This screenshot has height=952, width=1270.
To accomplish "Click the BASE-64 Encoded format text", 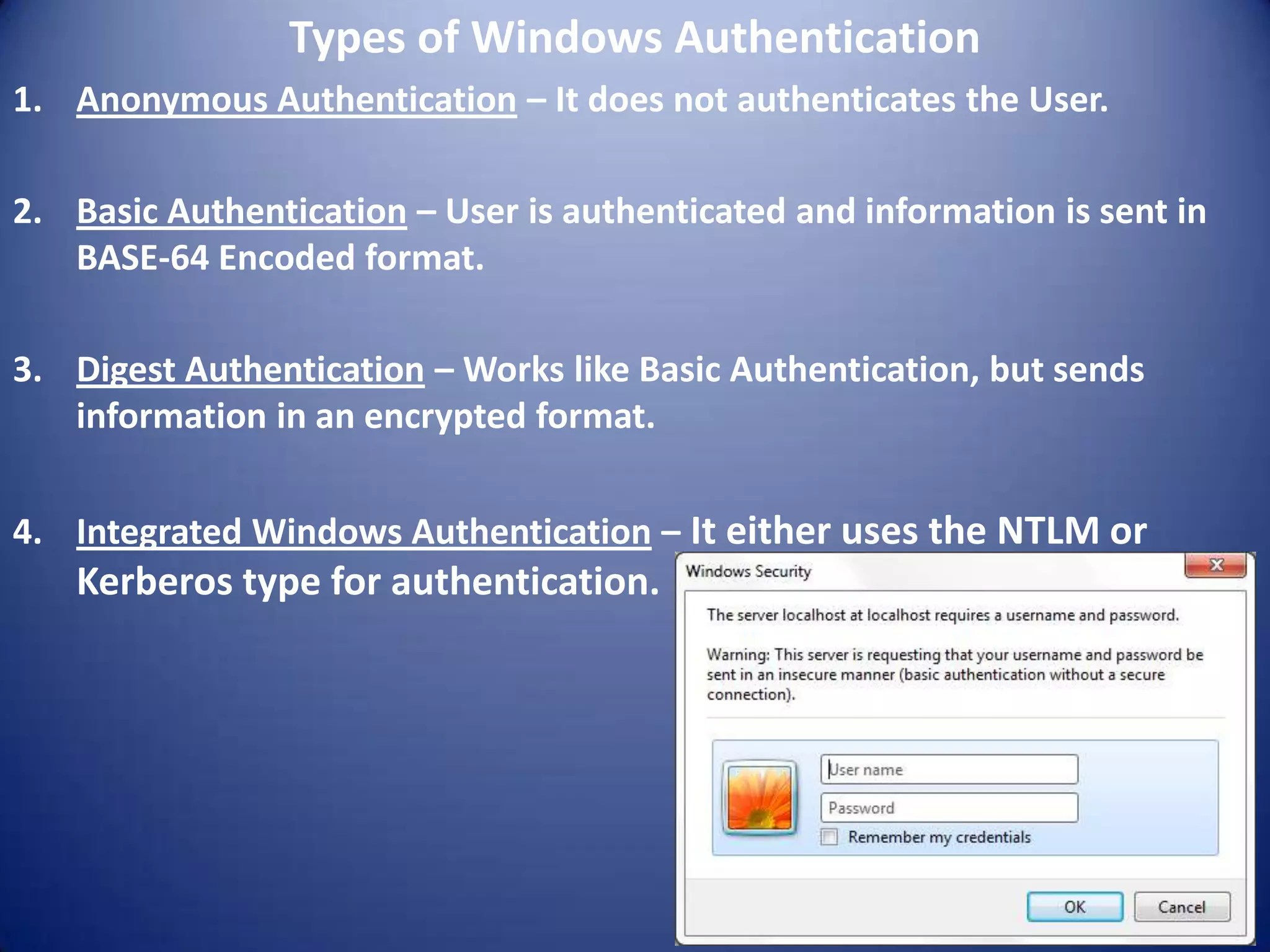I will (280, 258).
